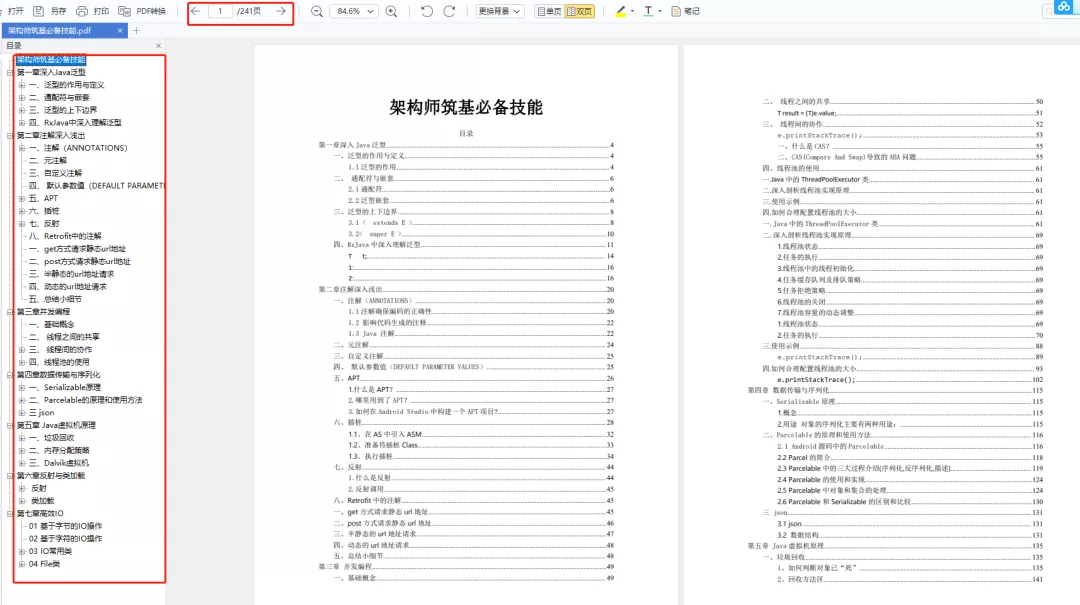Activate the yellow highlighter pen tool

coord(621,11)
